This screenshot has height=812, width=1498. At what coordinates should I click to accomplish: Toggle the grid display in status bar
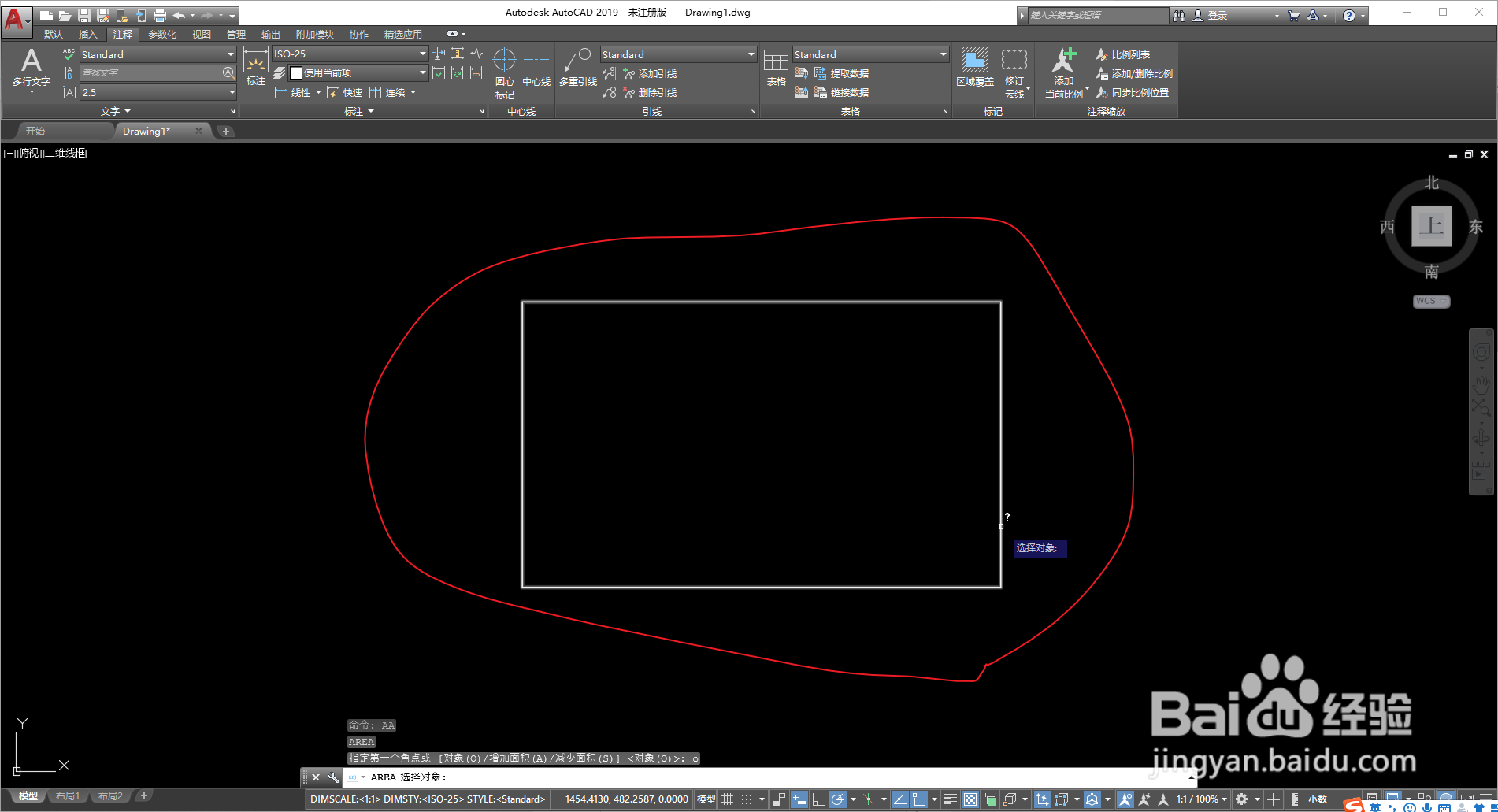click(x=728, y=799)
